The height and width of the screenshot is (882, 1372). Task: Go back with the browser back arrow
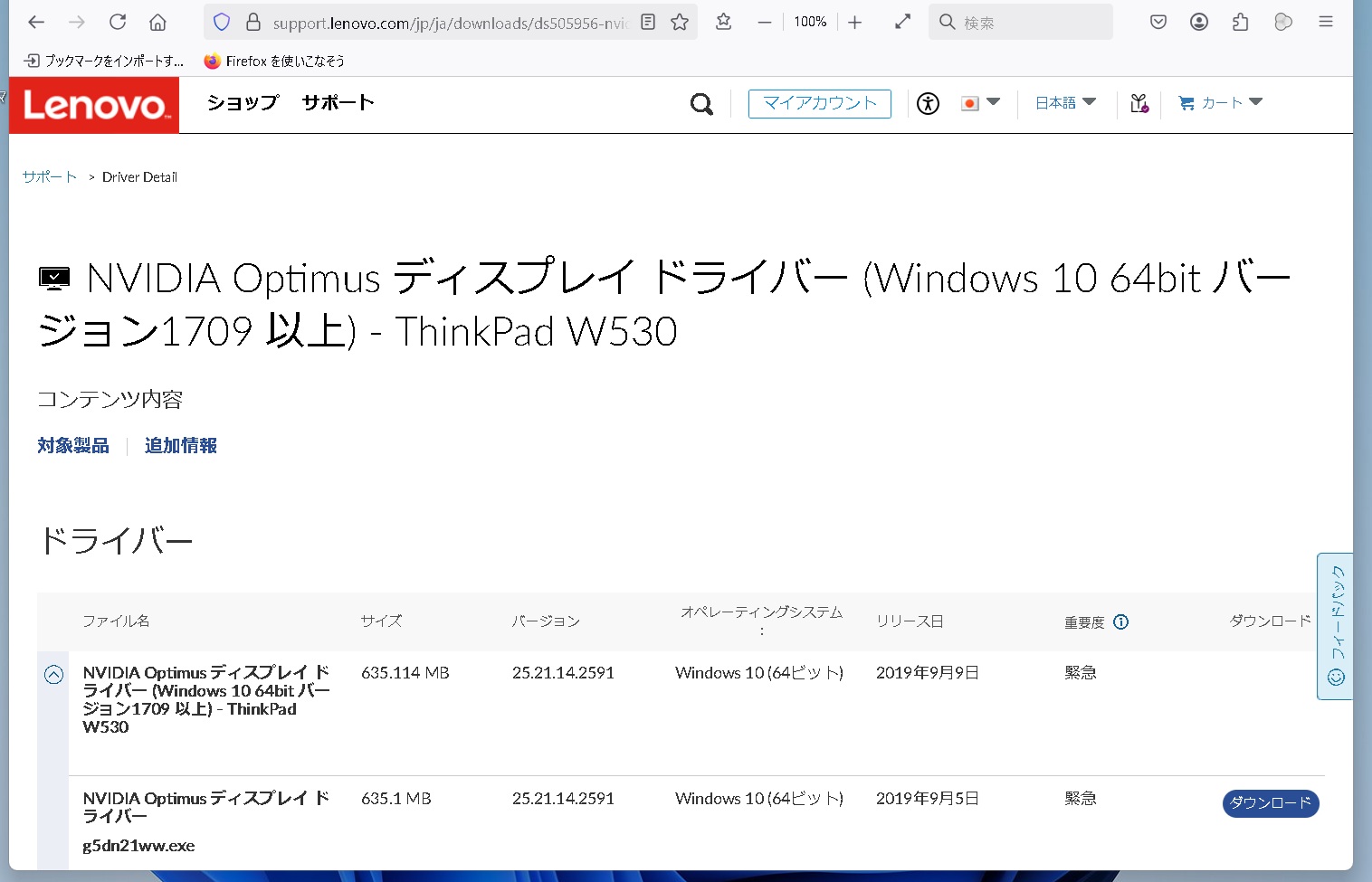tap(36, 22)
